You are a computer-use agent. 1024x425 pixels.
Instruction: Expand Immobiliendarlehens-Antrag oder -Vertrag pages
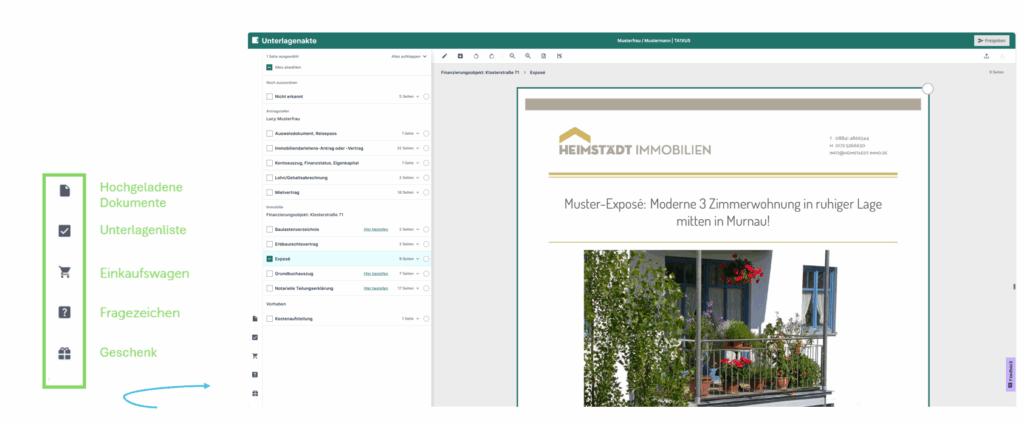(418, 147)
